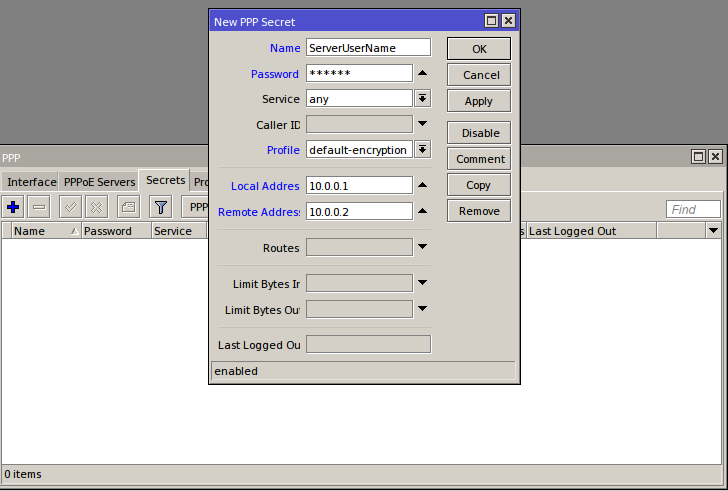Click the comment note icon in toolbar
Screen dimensions: 728x491
[x=128, y=207]
